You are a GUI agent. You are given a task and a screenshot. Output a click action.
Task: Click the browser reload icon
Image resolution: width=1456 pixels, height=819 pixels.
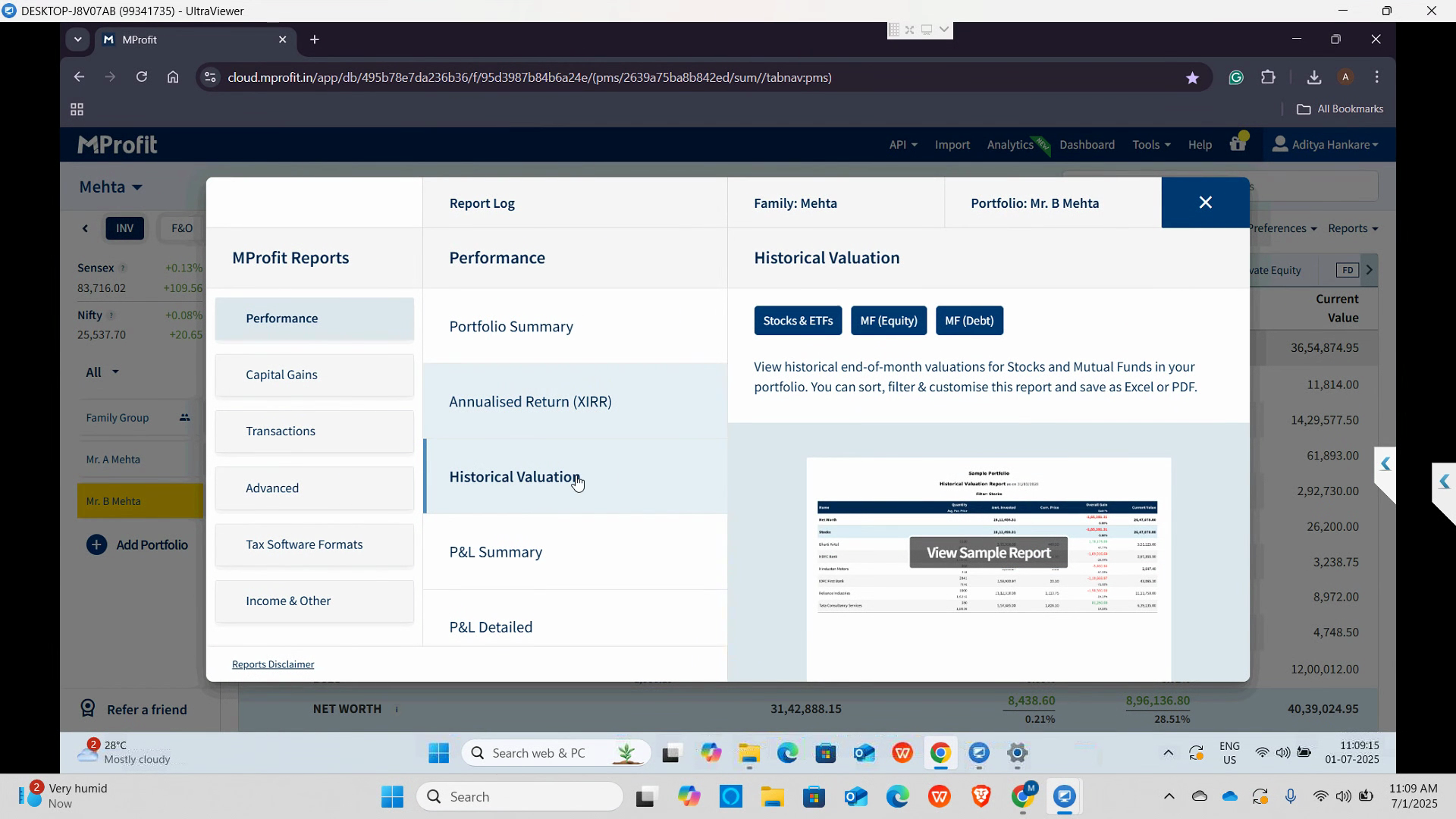click(141, 77)
